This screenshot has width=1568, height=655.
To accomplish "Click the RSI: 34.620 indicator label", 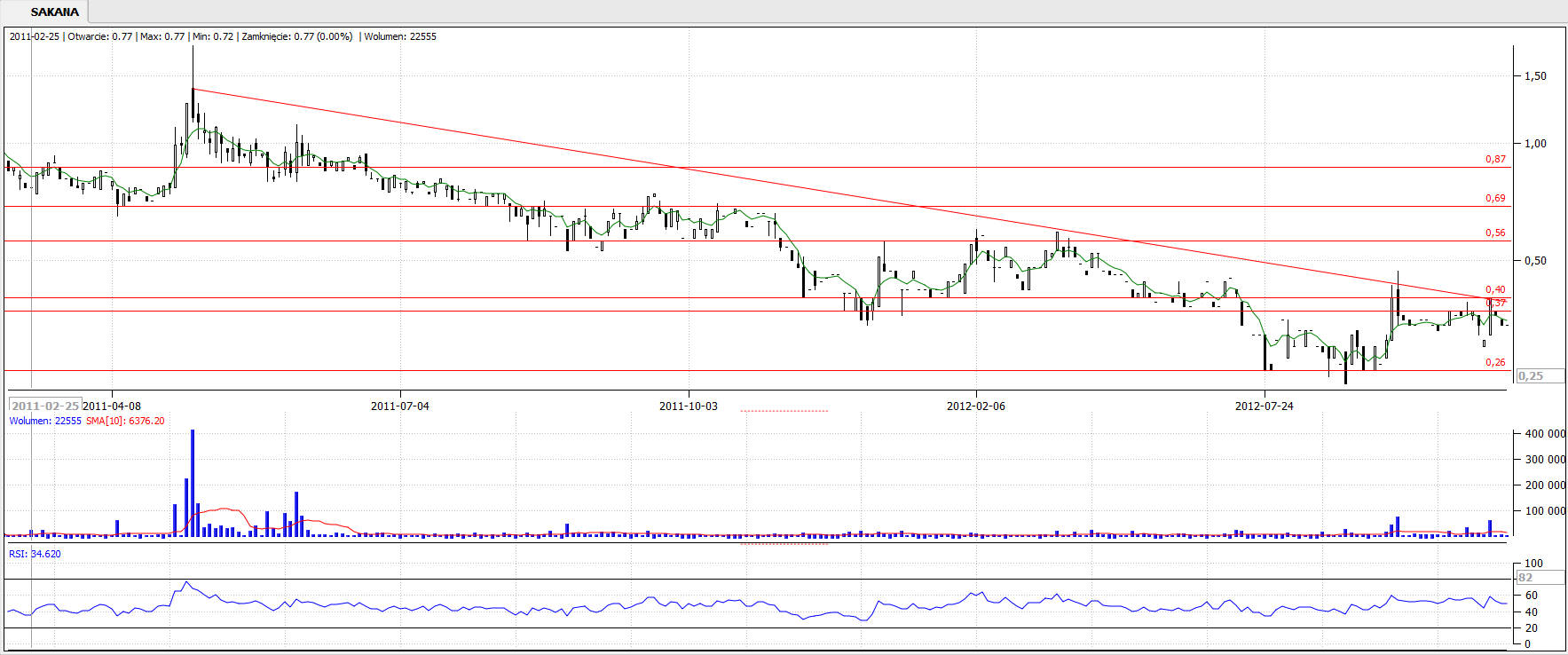I will (35, 554).
